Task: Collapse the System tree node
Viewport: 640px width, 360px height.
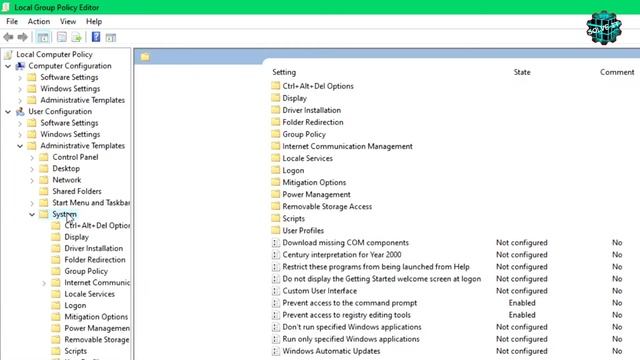Action: [32, 214]
